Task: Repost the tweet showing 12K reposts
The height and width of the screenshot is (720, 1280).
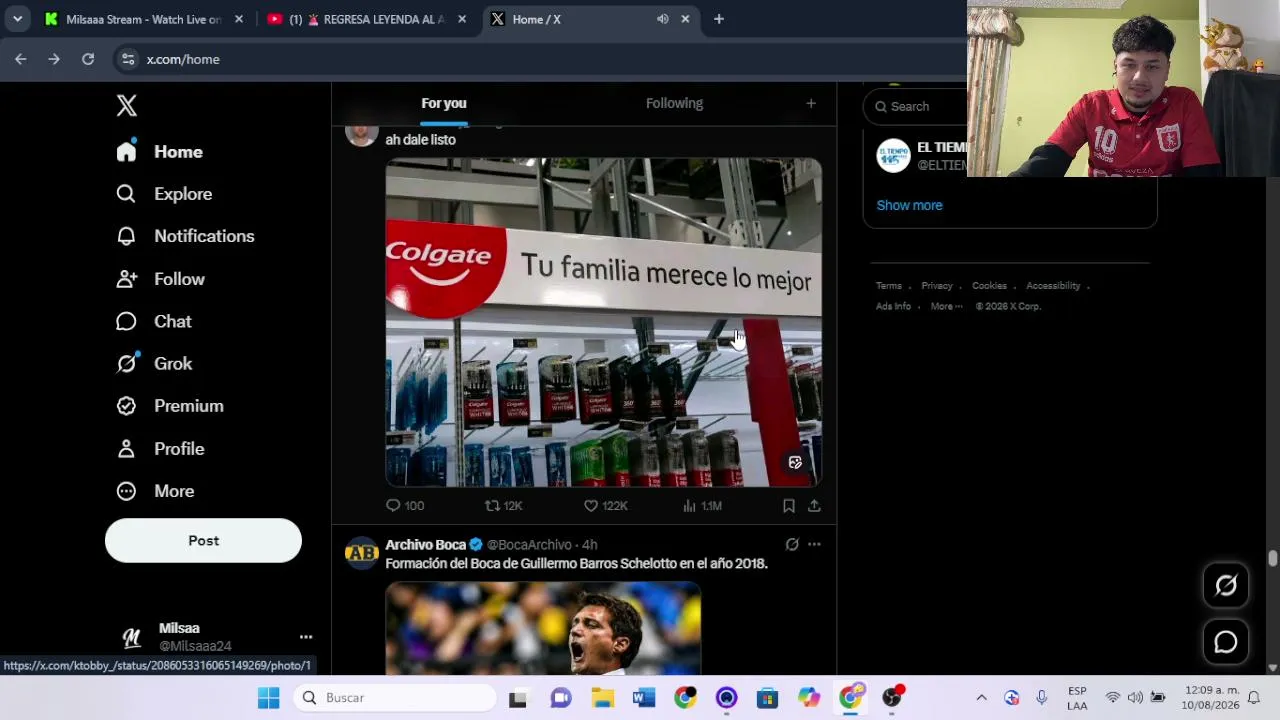Action: tap(504, 506)
